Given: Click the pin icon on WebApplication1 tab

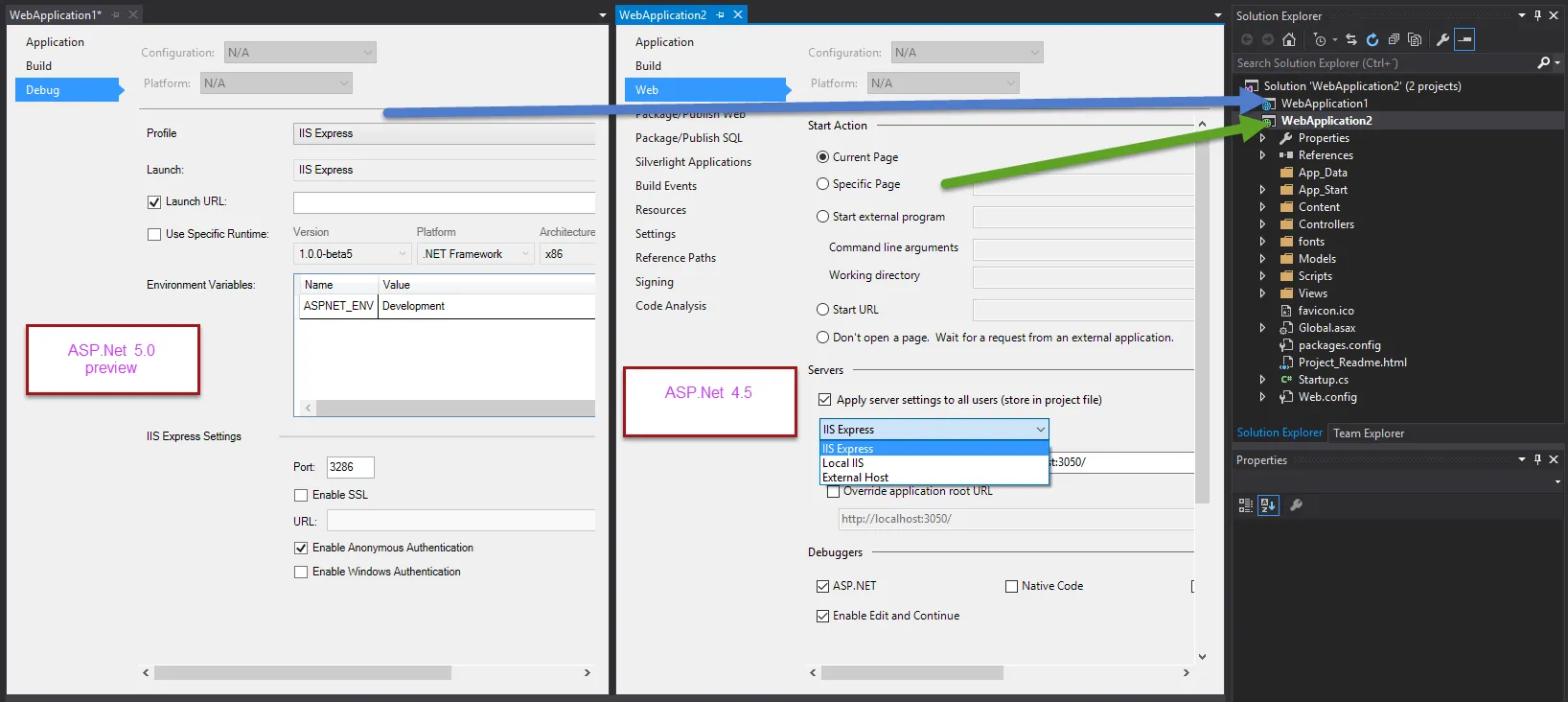Looking at the screenshot, I should (x=115, y=15).
